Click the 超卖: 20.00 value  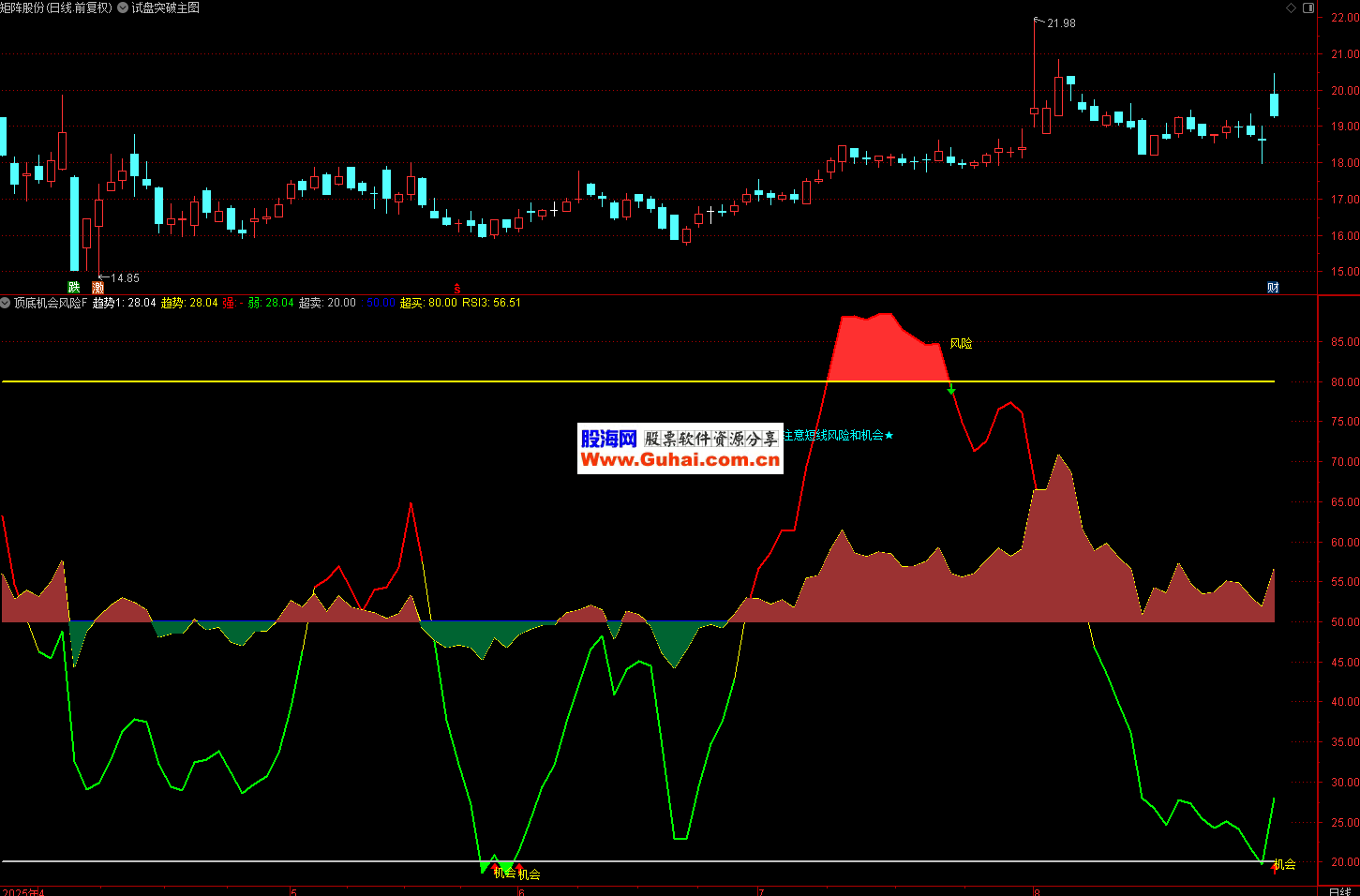tap(327, 303)
